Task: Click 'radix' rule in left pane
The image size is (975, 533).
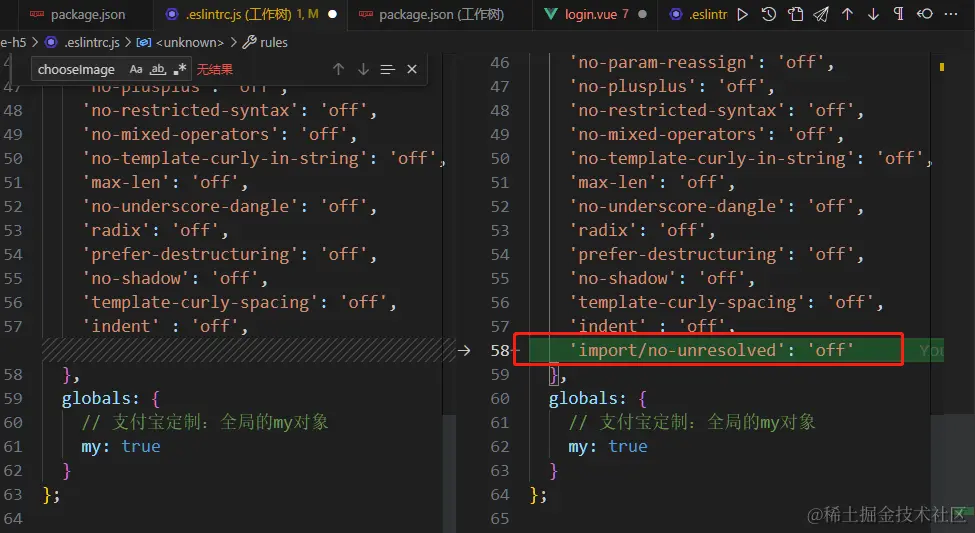Action: tap(116, 230)
